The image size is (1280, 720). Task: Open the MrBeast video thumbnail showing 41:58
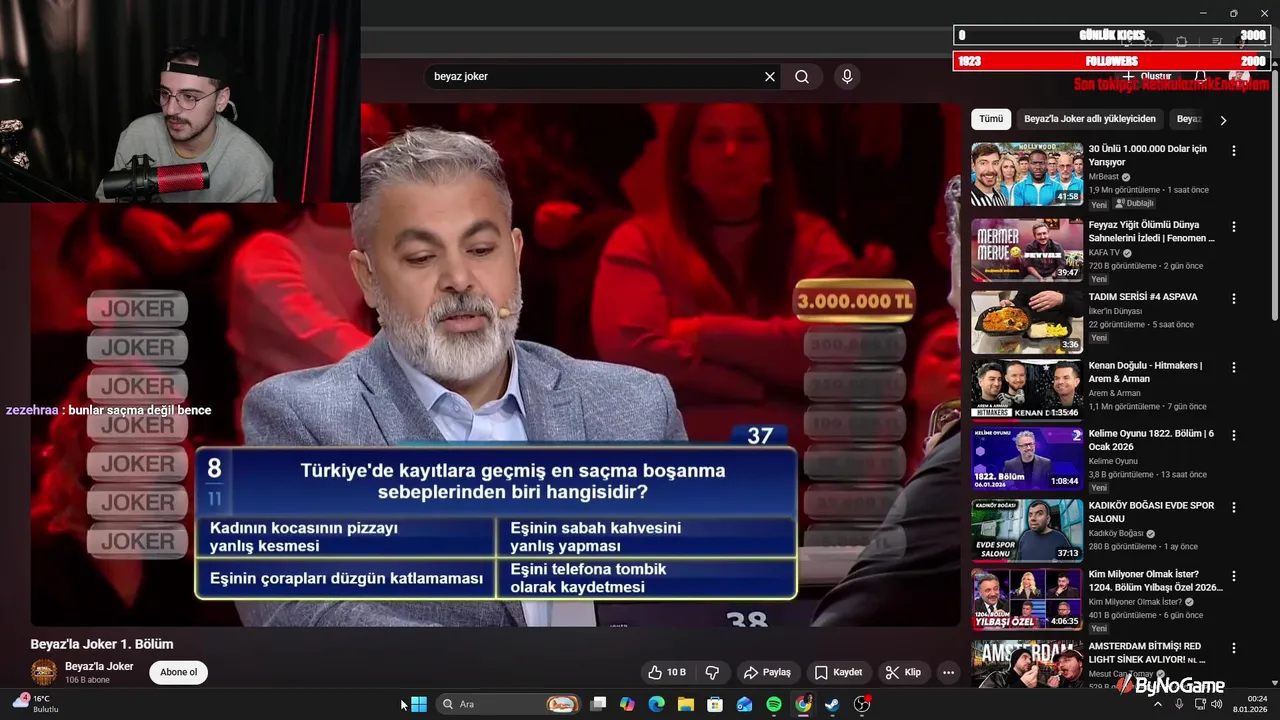1027,174
